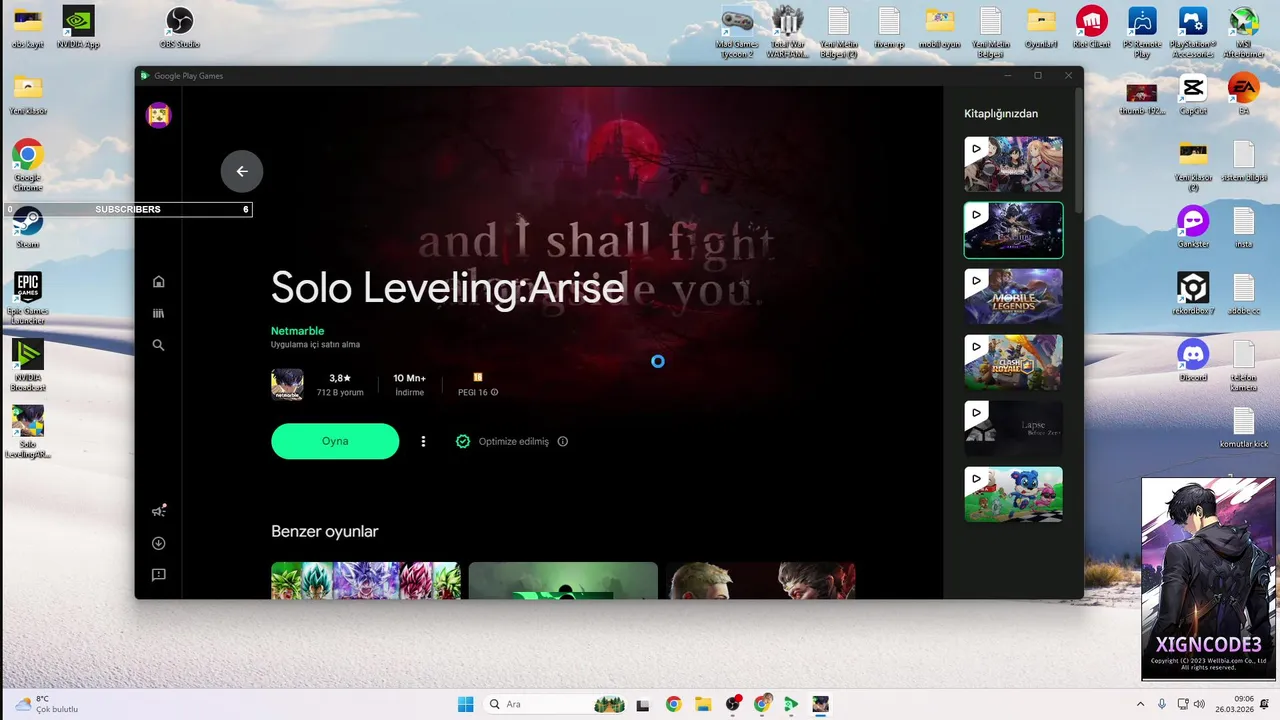Open OBS Studio from the taskbar

733,704
